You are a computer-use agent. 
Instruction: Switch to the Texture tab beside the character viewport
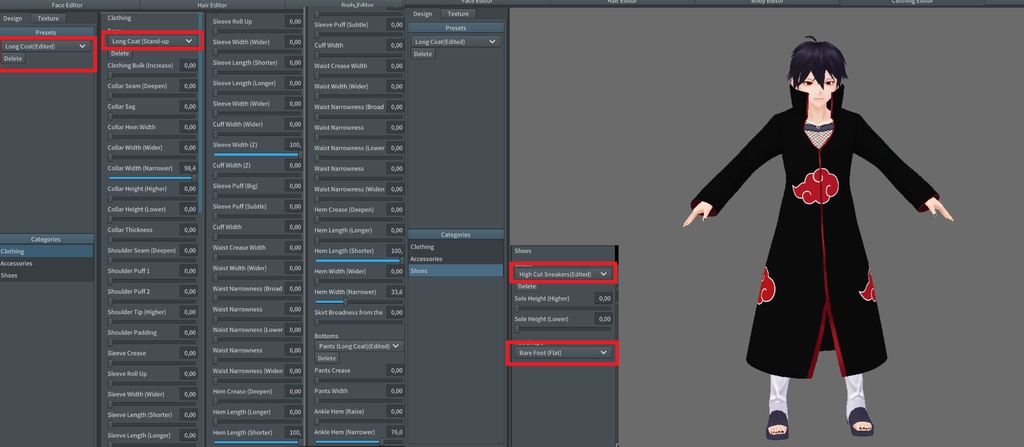point(458,14)
